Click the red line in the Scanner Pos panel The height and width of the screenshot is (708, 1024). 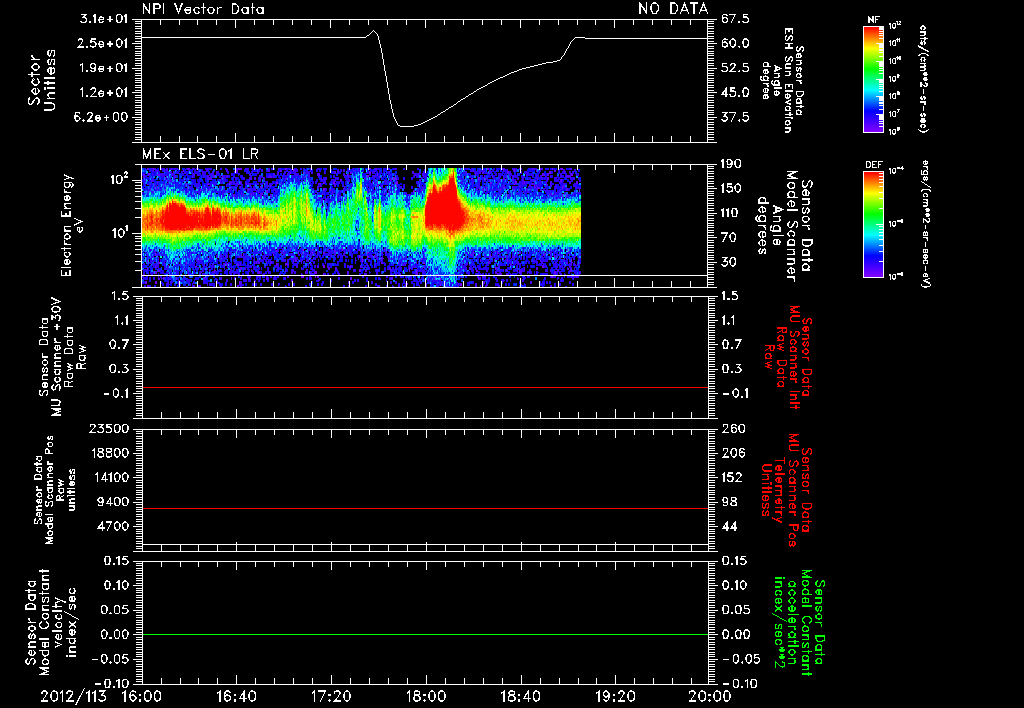tap(425, 508)
